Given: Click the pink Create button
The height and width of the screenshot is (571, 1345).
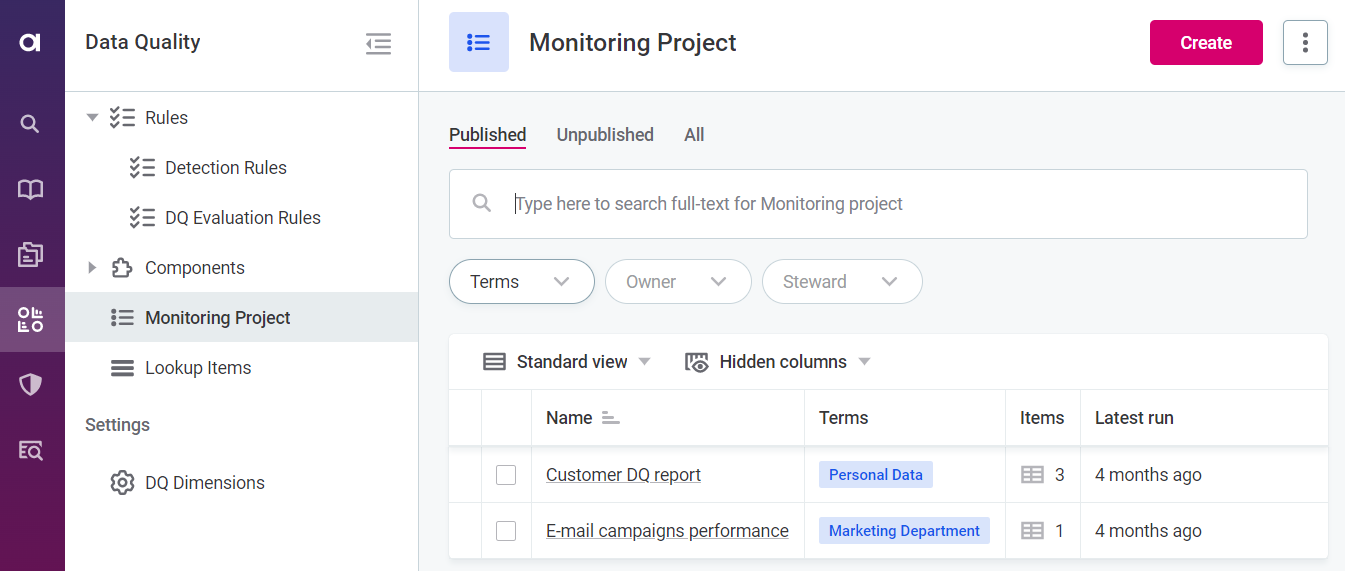Looking at the screenshot, I should pyautogui.click(x=1205, y=43).
